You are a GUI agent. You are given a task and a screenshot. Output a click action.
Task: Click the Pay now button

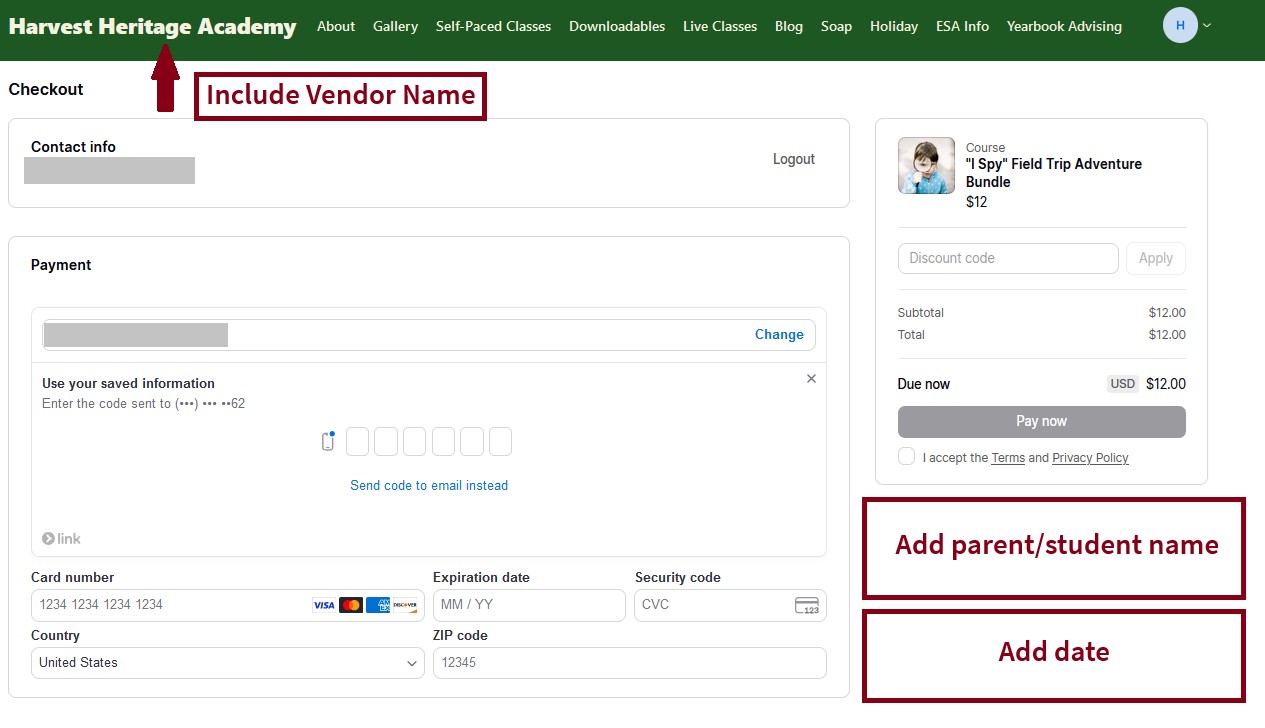[x=1041, y=421]
